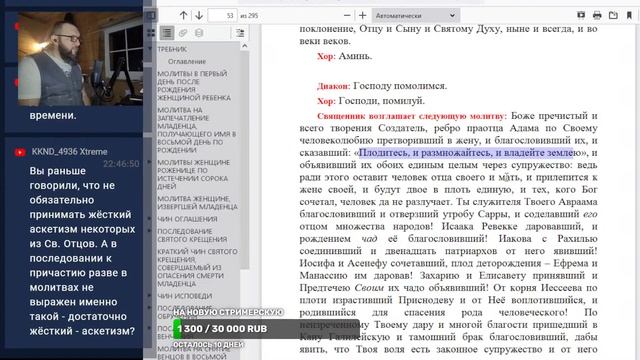Click the chat timestamp 22:46:50
The height and width of the screenshot is (360, 640).
pyautogui.click(x=121, y=164)
